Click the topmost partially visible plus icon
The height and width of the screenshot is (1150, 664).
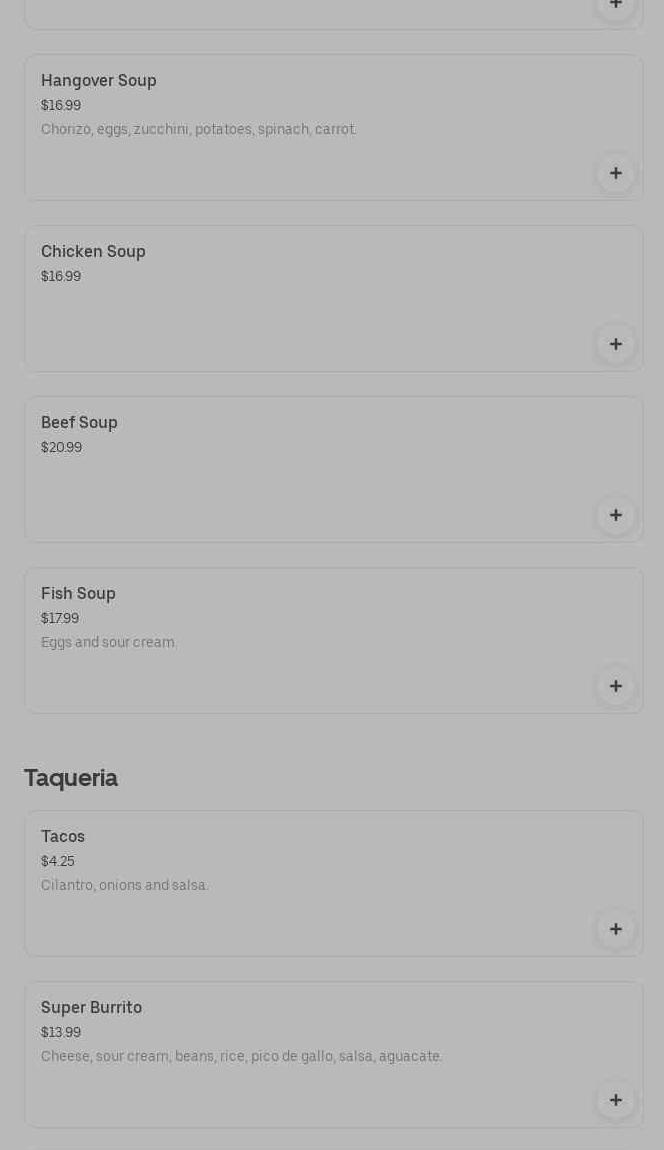point(616,5)
